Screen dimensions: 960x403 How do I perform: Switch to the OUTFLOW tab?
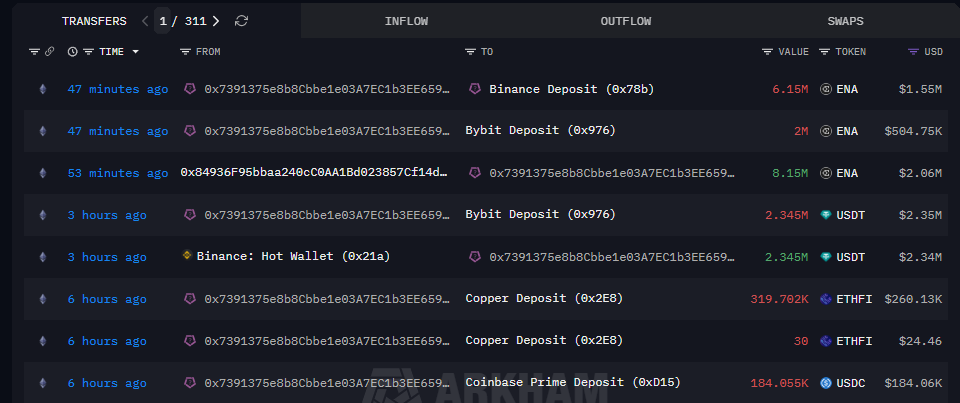(x=626, y=20)
